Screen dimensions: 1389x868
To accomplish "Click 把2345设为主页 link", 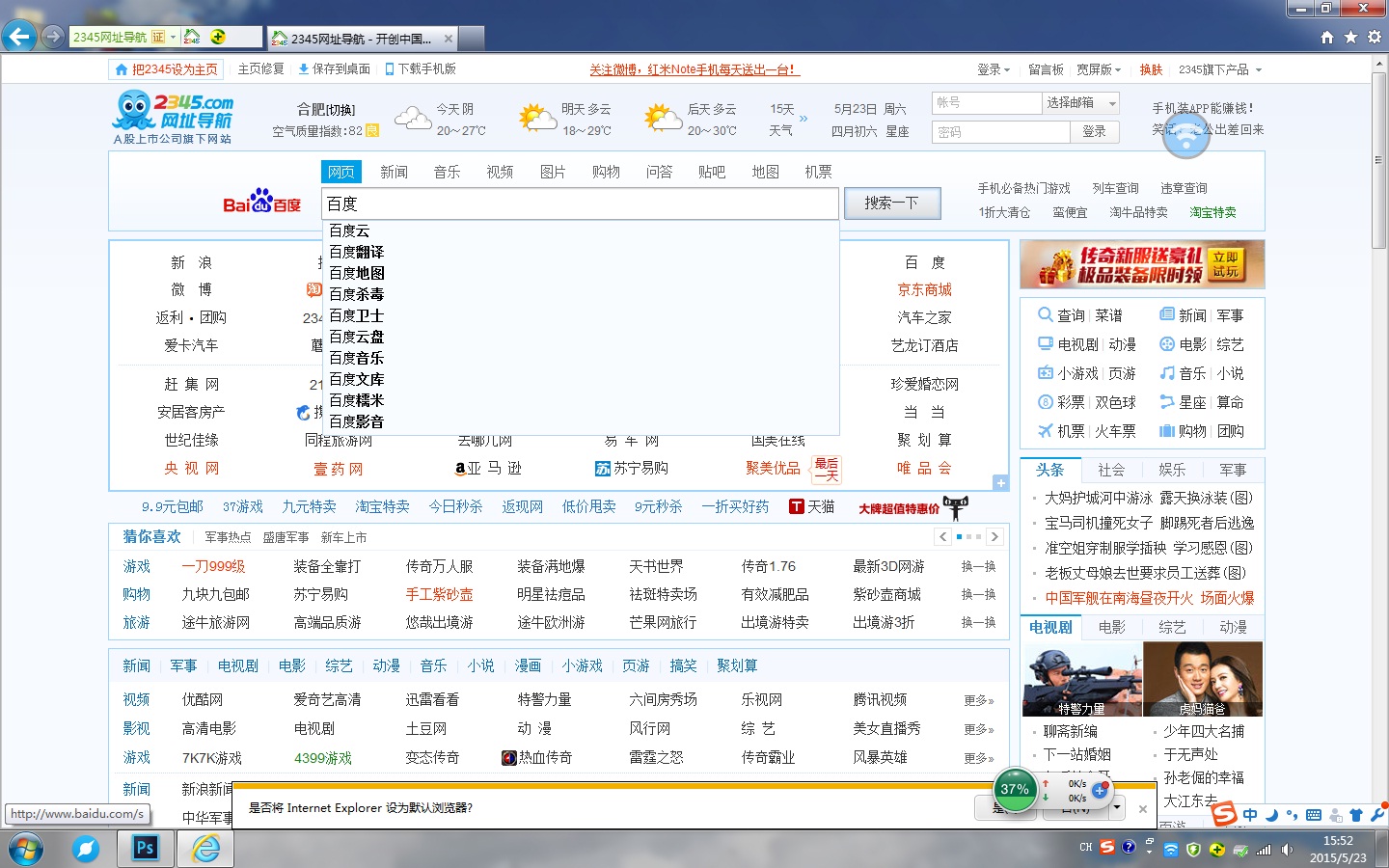I will click(x=166, y=69).
